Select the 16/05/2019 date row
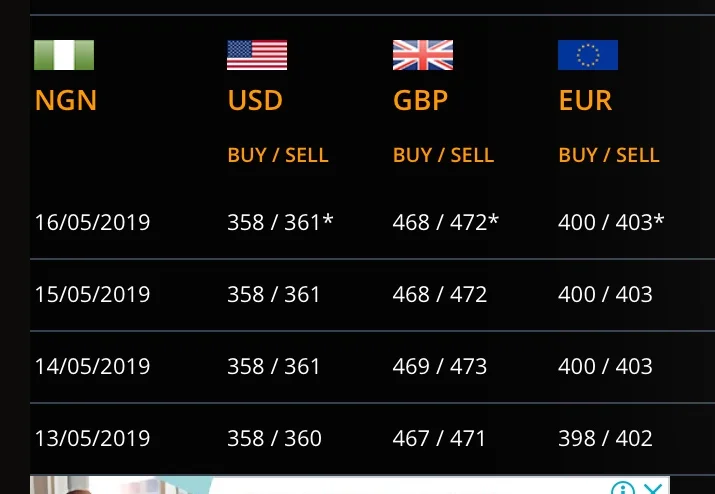The width and height of the screenshot is (715, 494). pos(92,222)
